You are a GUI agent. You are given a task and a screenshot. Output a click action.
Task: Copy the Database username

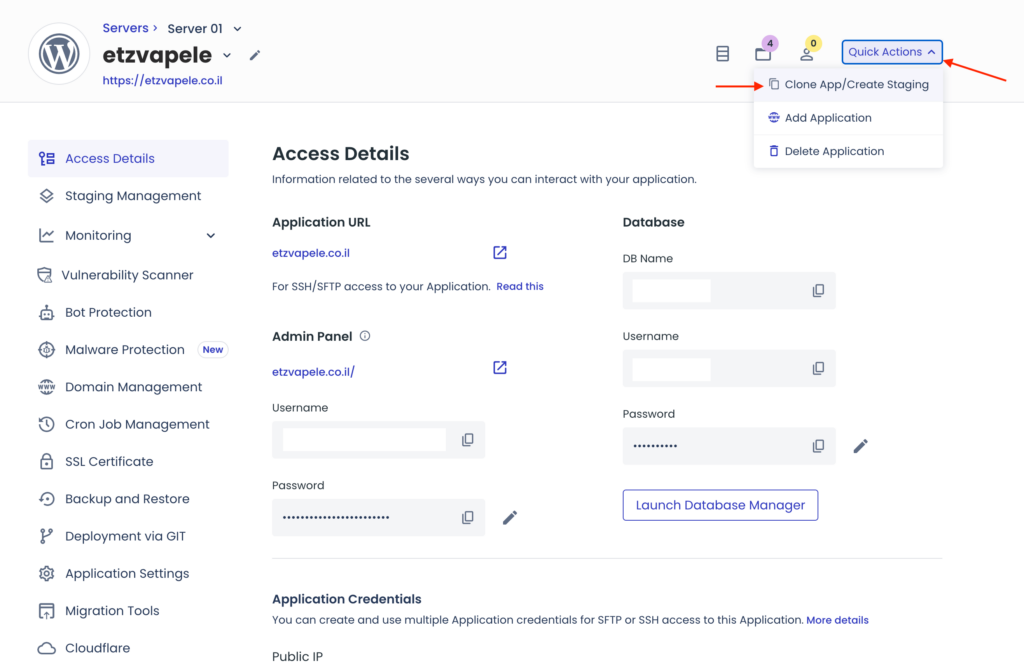click(818, 368)
